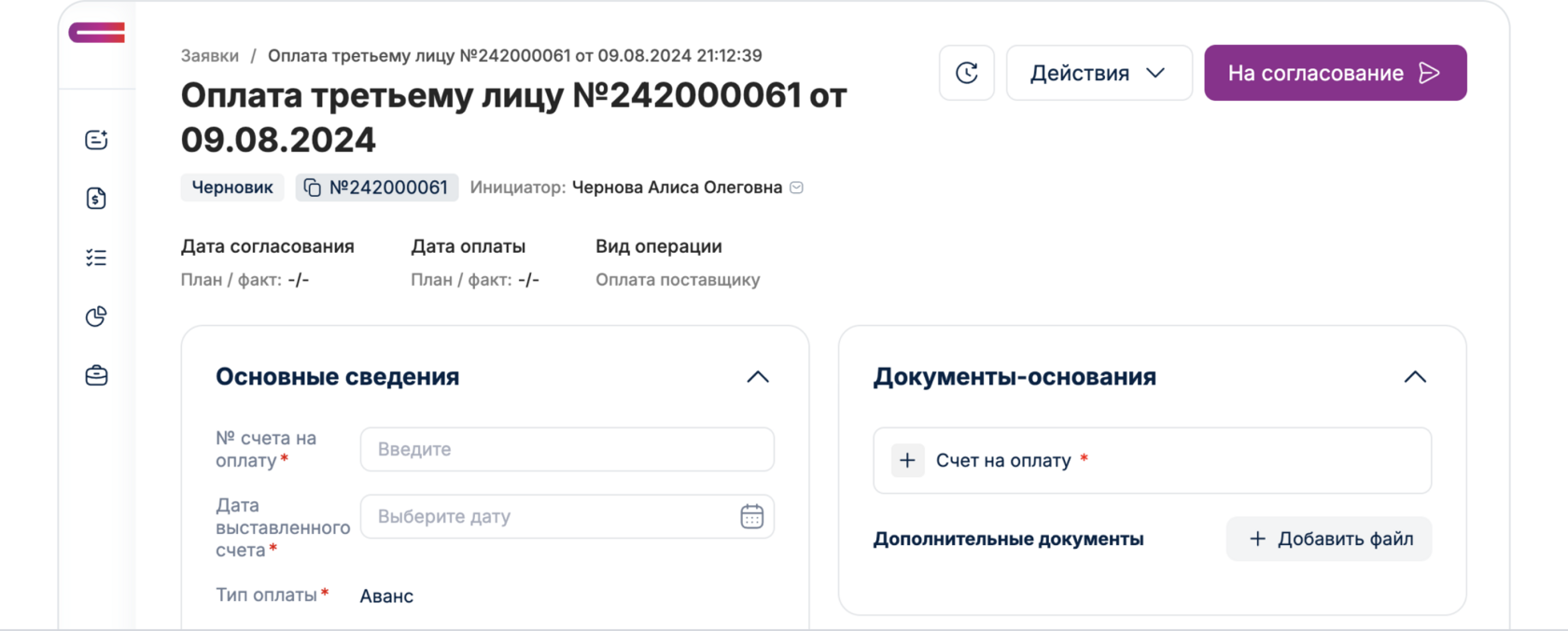Open the Действия dropdown menu
The height and width of the screenshot is (631, 1568).
tap(1099, 73)
